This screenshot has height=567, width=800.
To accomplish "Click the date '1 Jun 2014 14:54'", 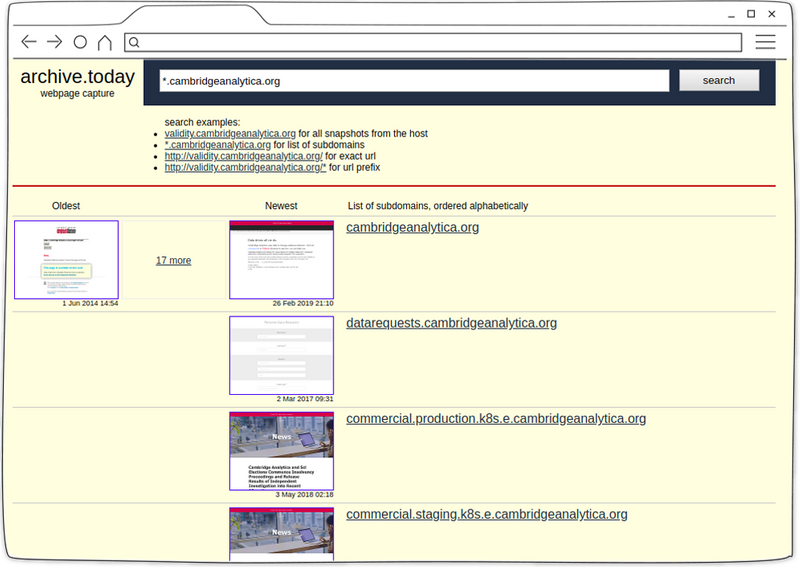I will (x=90, y=303).
